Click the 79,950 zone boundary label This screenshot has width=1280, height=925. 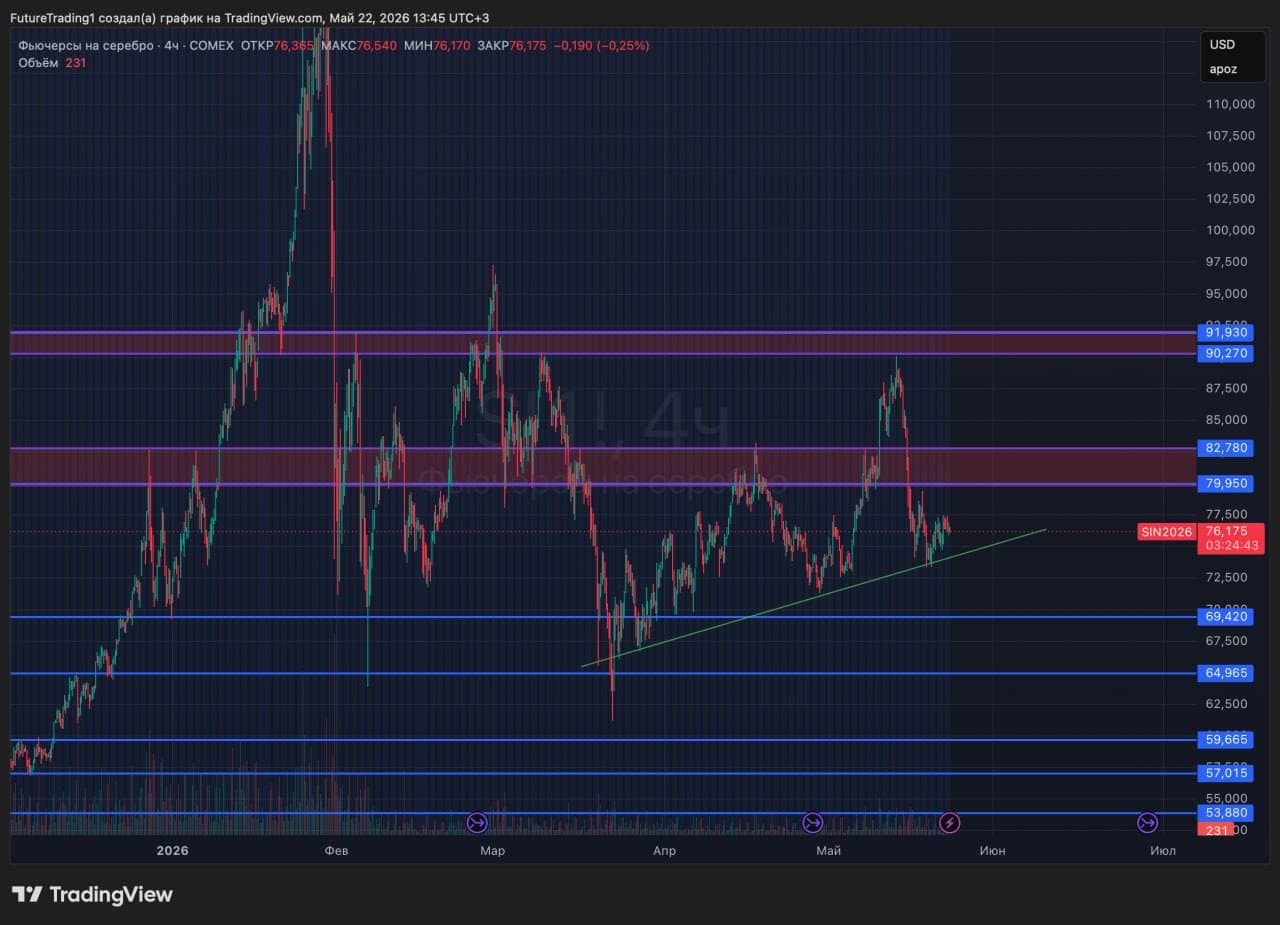[1226, 484]
